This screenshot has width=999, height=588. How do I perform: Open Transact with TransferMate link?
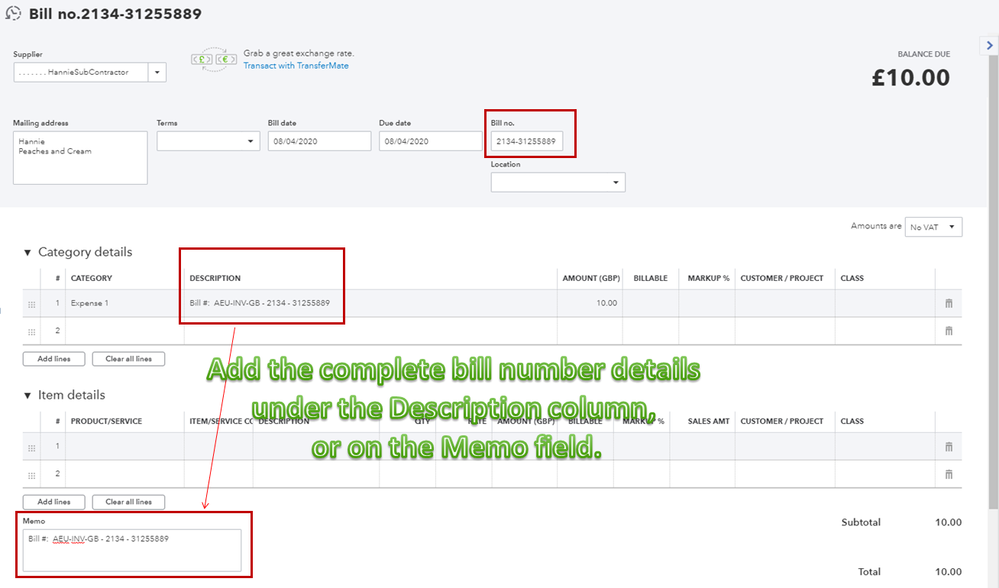296,66
